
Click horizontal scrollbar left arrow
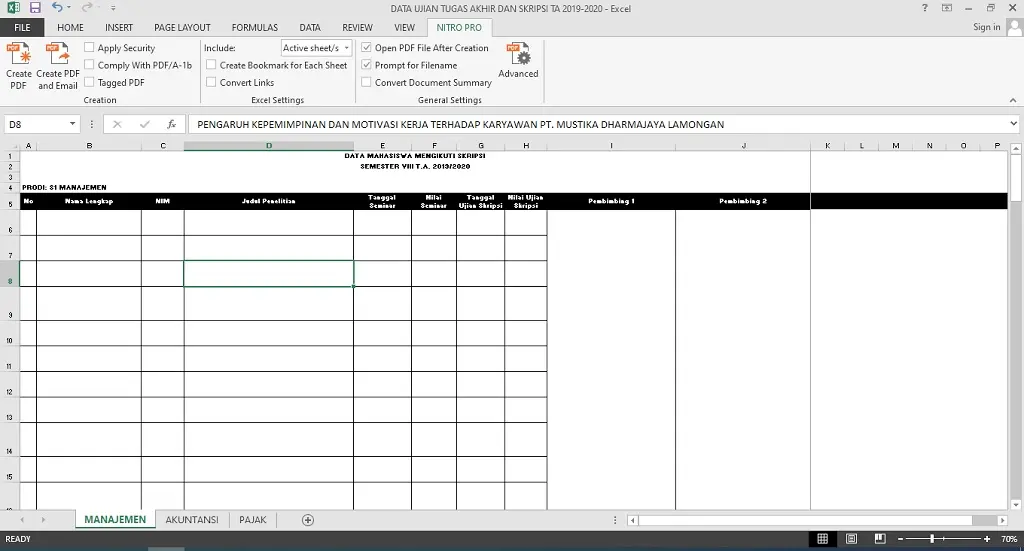coord(632,520)
